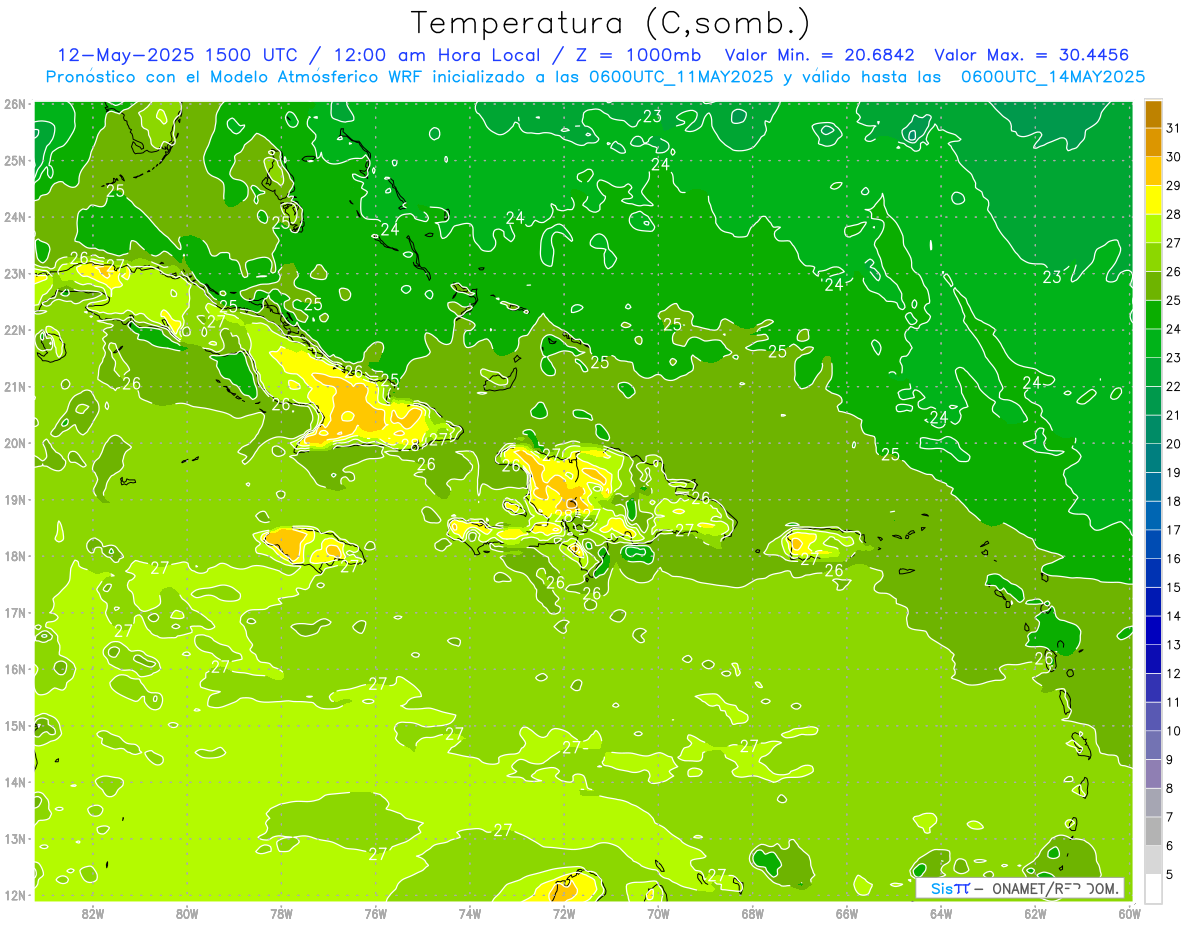This screenshot has height=927, width=1200.
Task: Click the colorbar label '8'
Action: [1171, 788]
